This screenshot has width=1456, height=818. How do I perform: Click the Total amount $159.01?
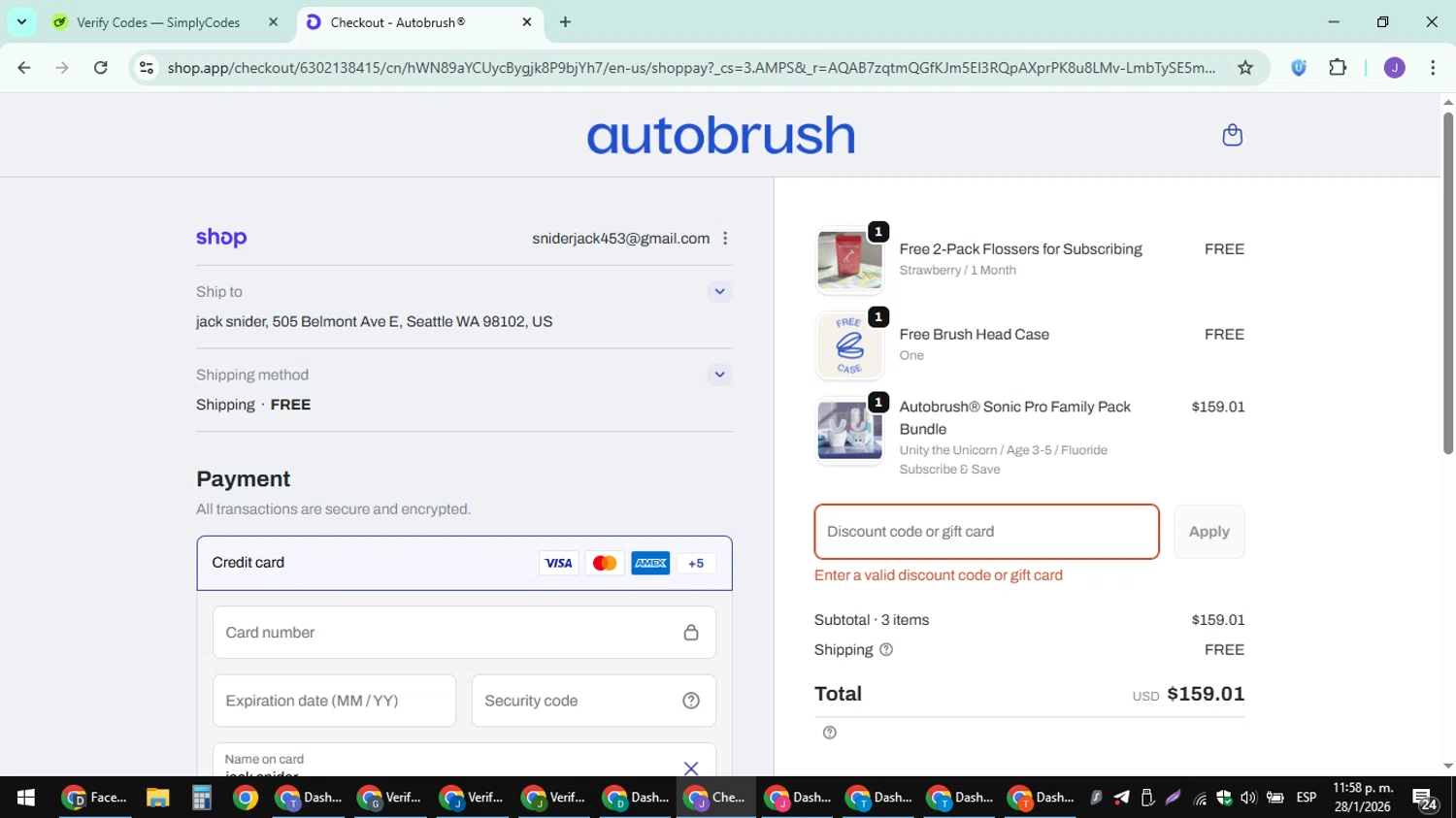pos(1206,694)
